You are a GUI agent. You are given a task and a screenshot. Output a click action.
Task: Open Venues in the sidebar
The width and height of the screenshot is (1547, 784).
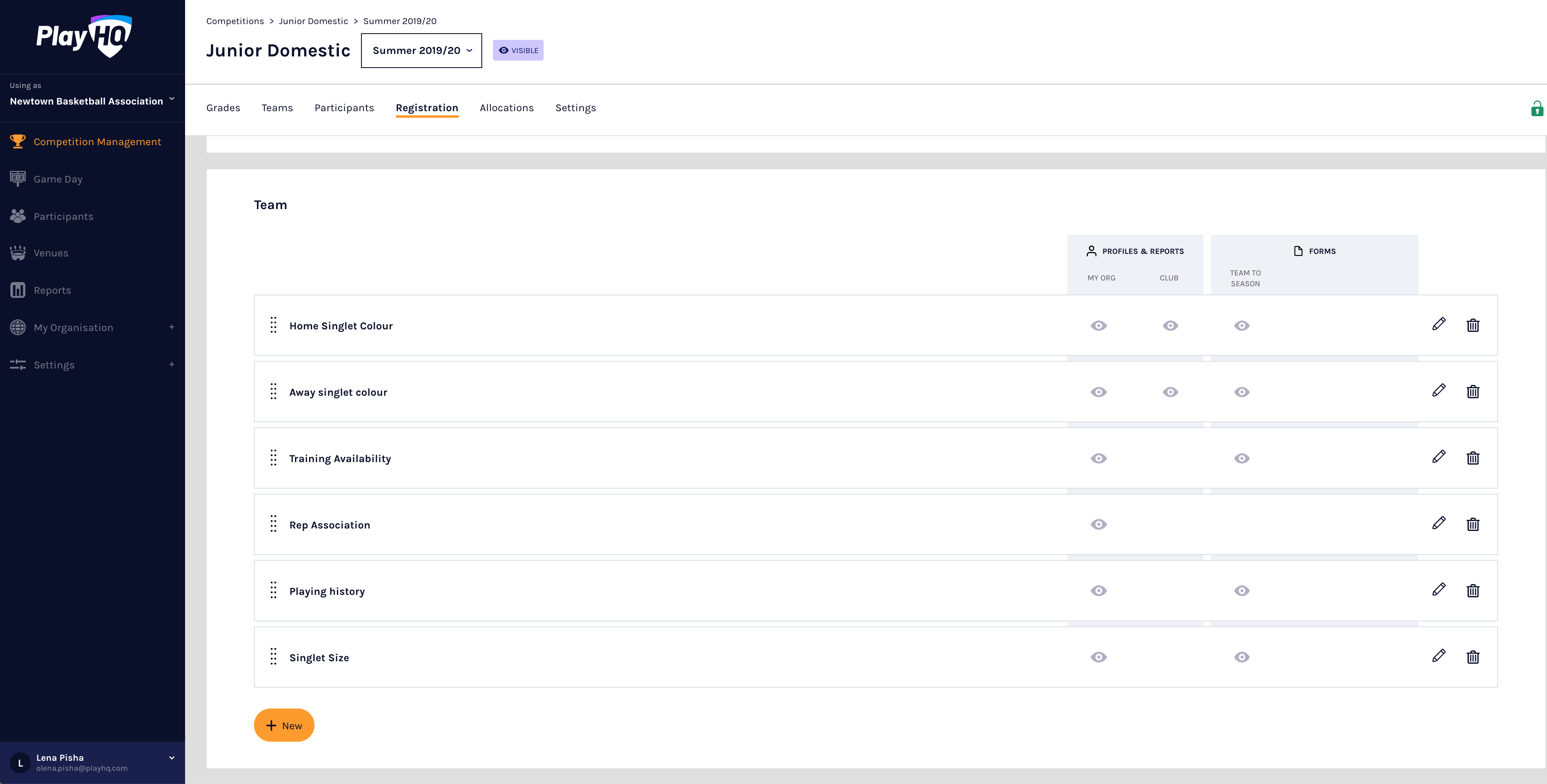pos(51,253)
